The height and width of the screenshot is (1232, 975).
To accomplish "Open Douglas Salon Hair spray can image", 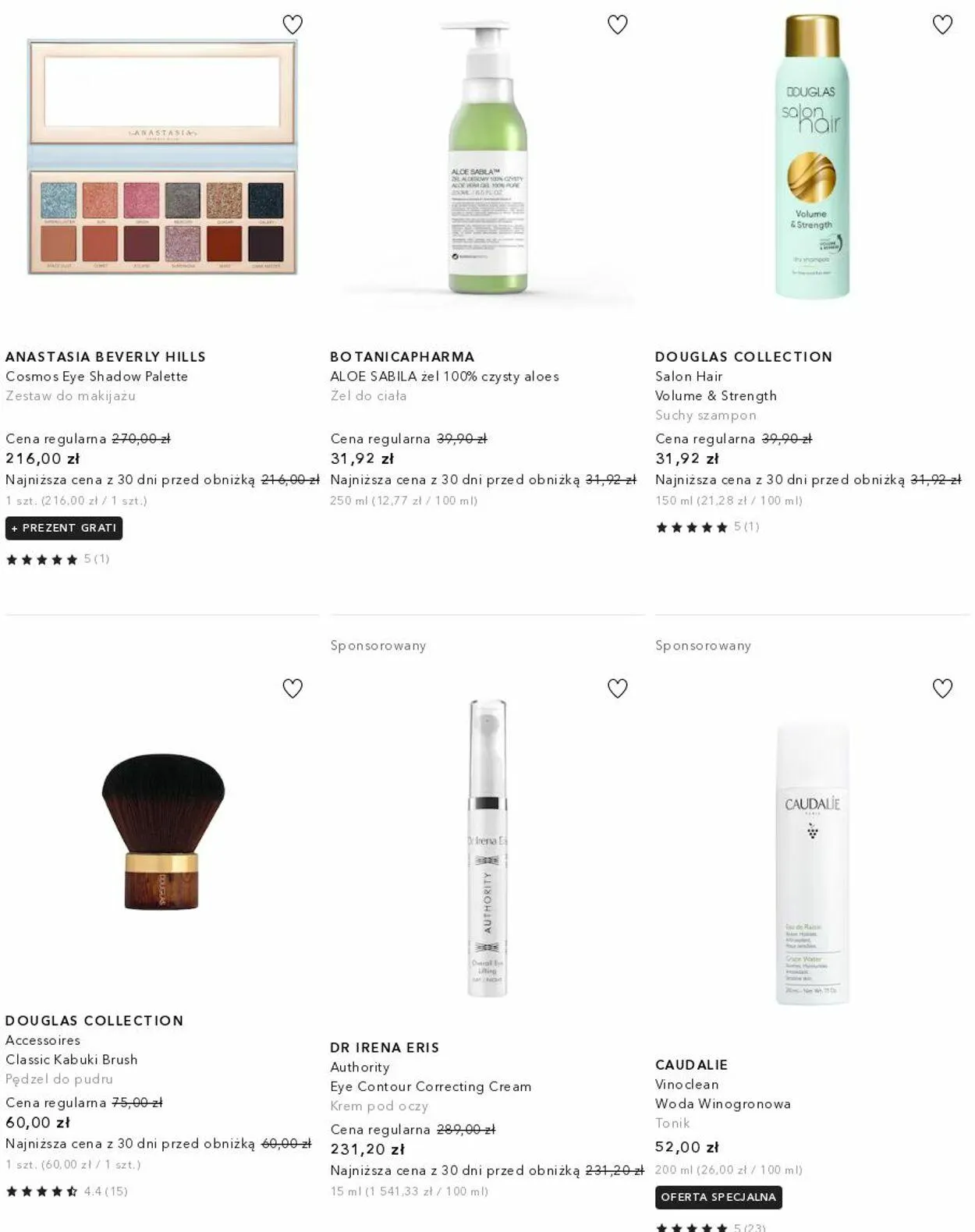I will [812, 157].
